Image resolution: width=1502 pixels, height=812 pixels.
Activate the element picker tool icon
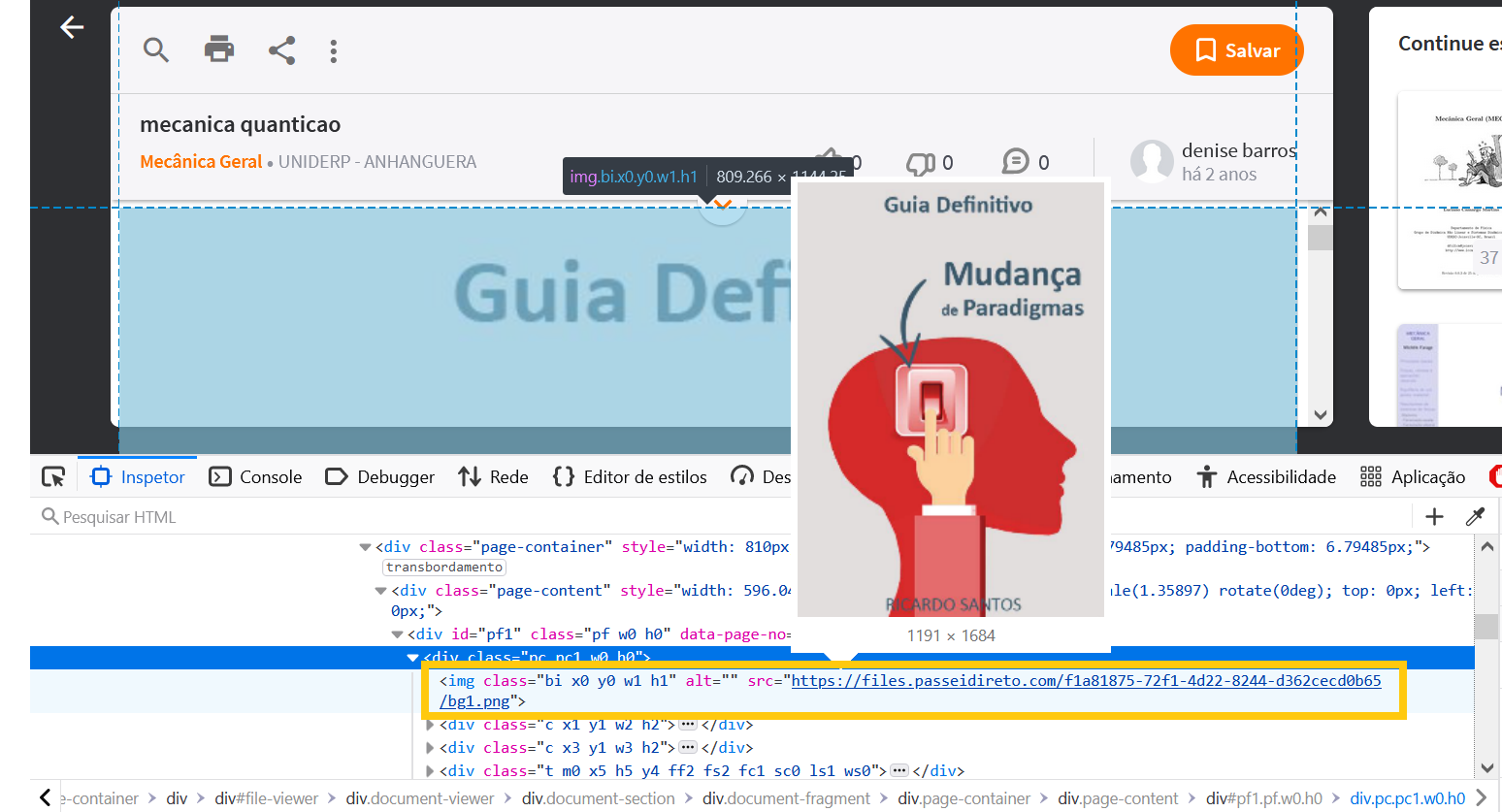click(53, 476)
